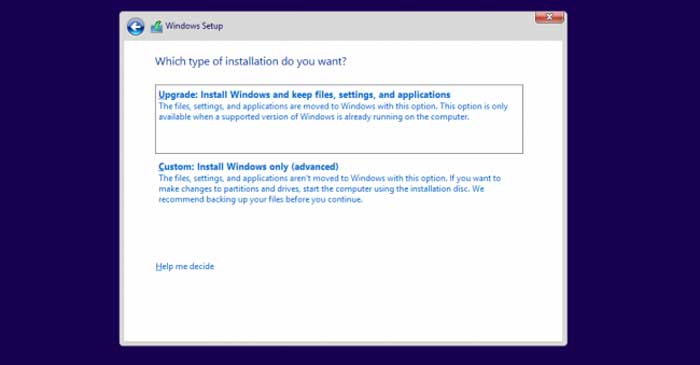The image size is (700, 365).
Task: Close the Windows Setup dialog
Action: (x=549, y=17)
